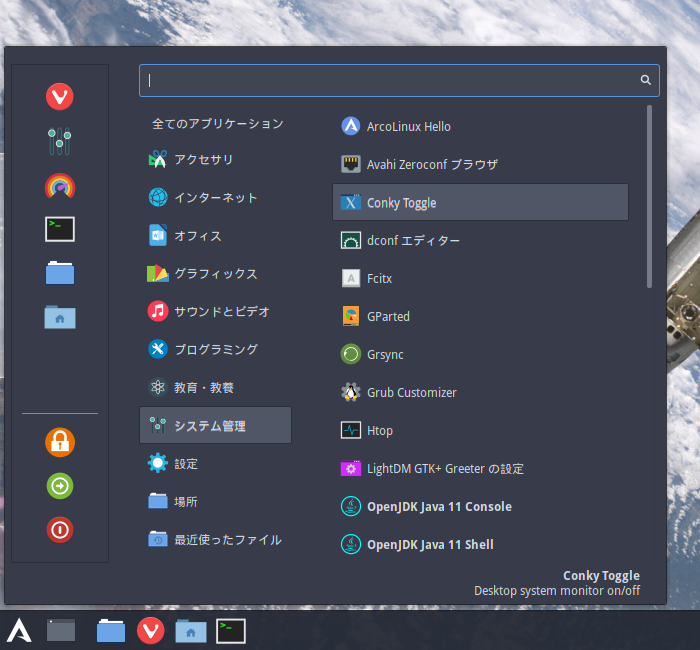Click the application list scrollbar
This screenshot has height=650, width=700.
pos(649,196)
